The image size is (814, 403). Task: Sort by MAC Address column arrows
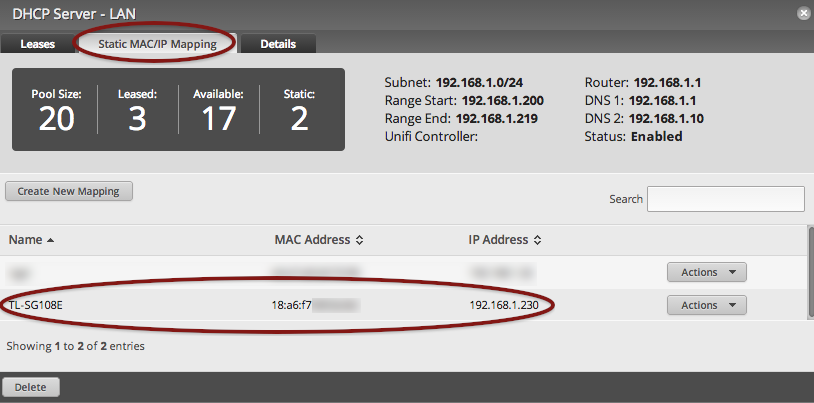tap(359, 240)
